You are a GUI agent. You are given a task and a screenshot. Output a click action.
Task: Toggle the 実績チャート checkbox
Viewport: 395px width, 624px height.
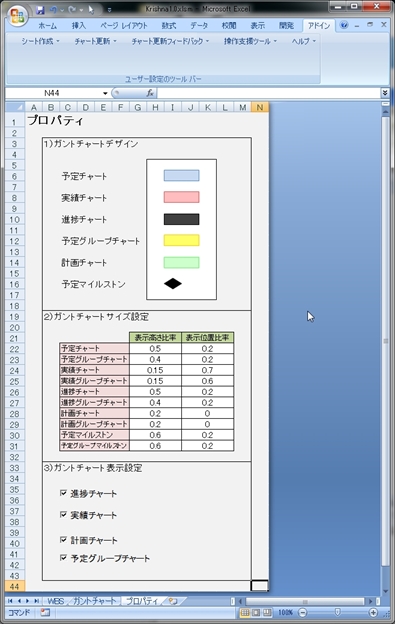[x=63, y=515]
